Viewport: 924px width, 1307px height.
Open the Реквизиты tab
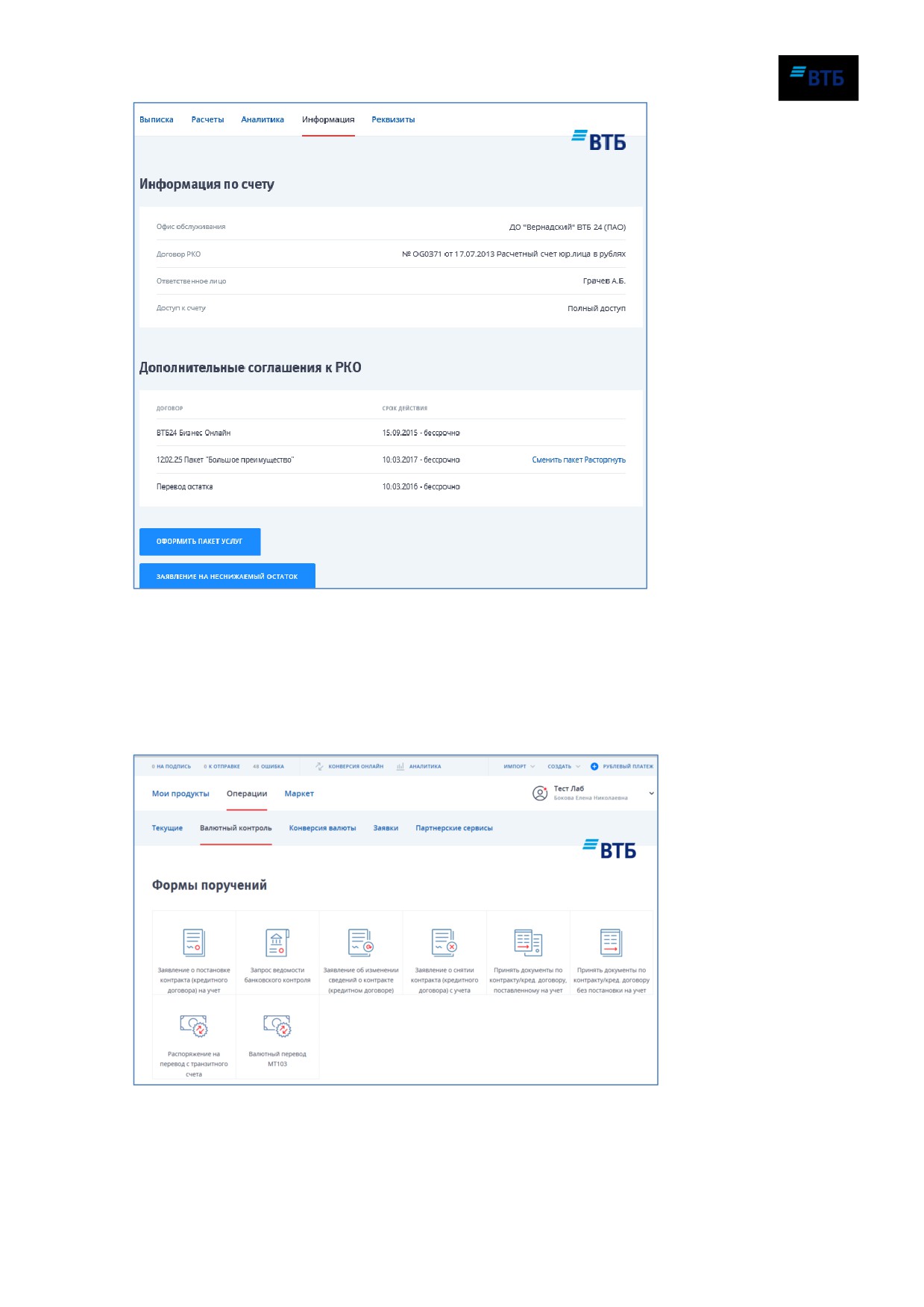click(393, 119)
